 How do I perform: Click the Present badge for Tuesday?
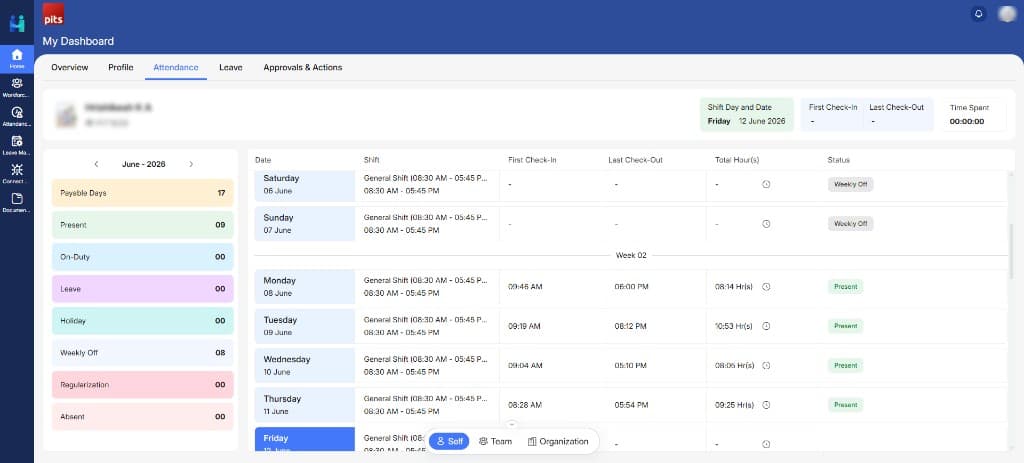[x=845, y=326]
